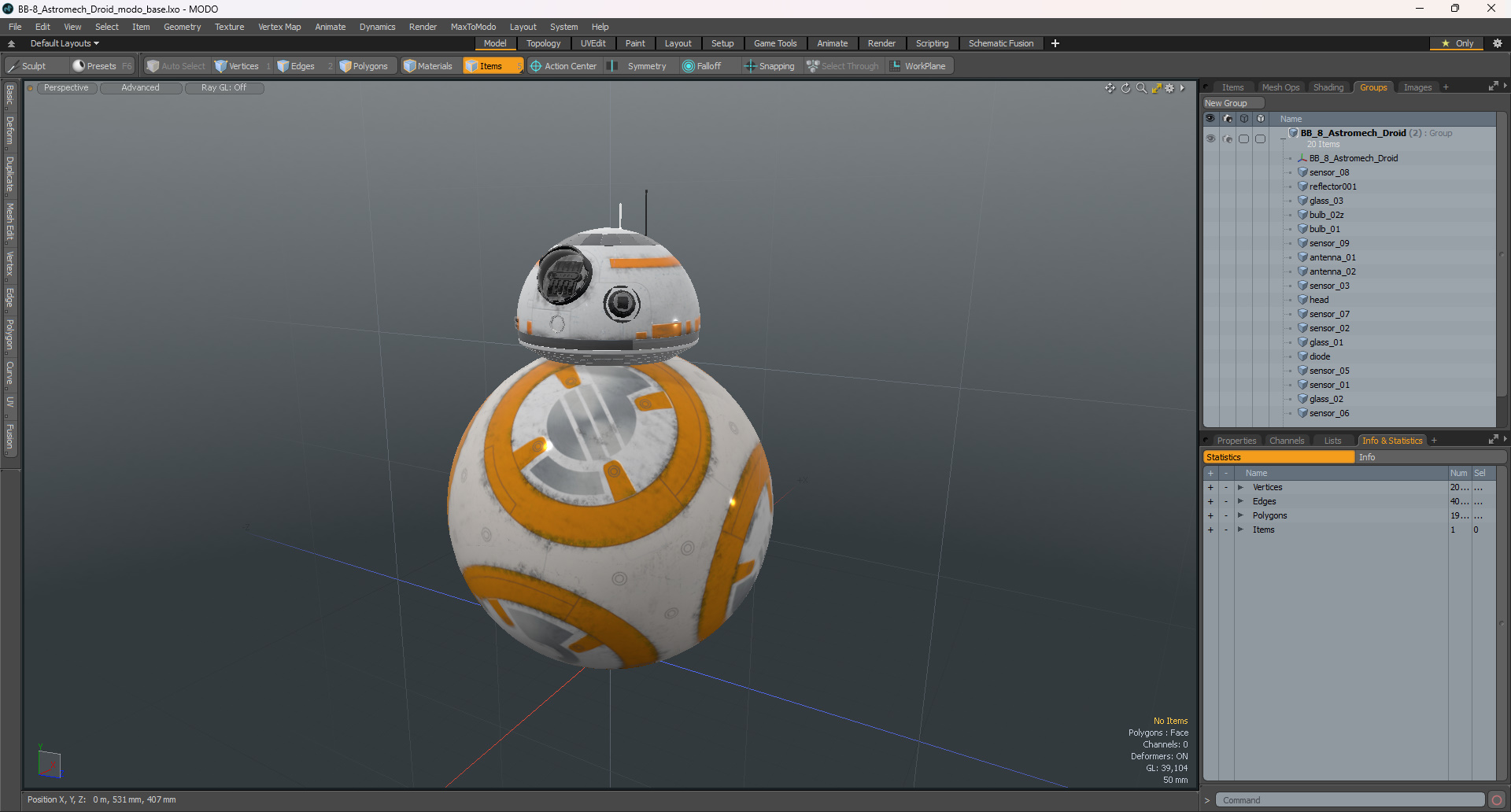1511x812 pixels.
Task: Open the Default Layouts dropdown
Action: pyautogui.click(x=65, y=43)
